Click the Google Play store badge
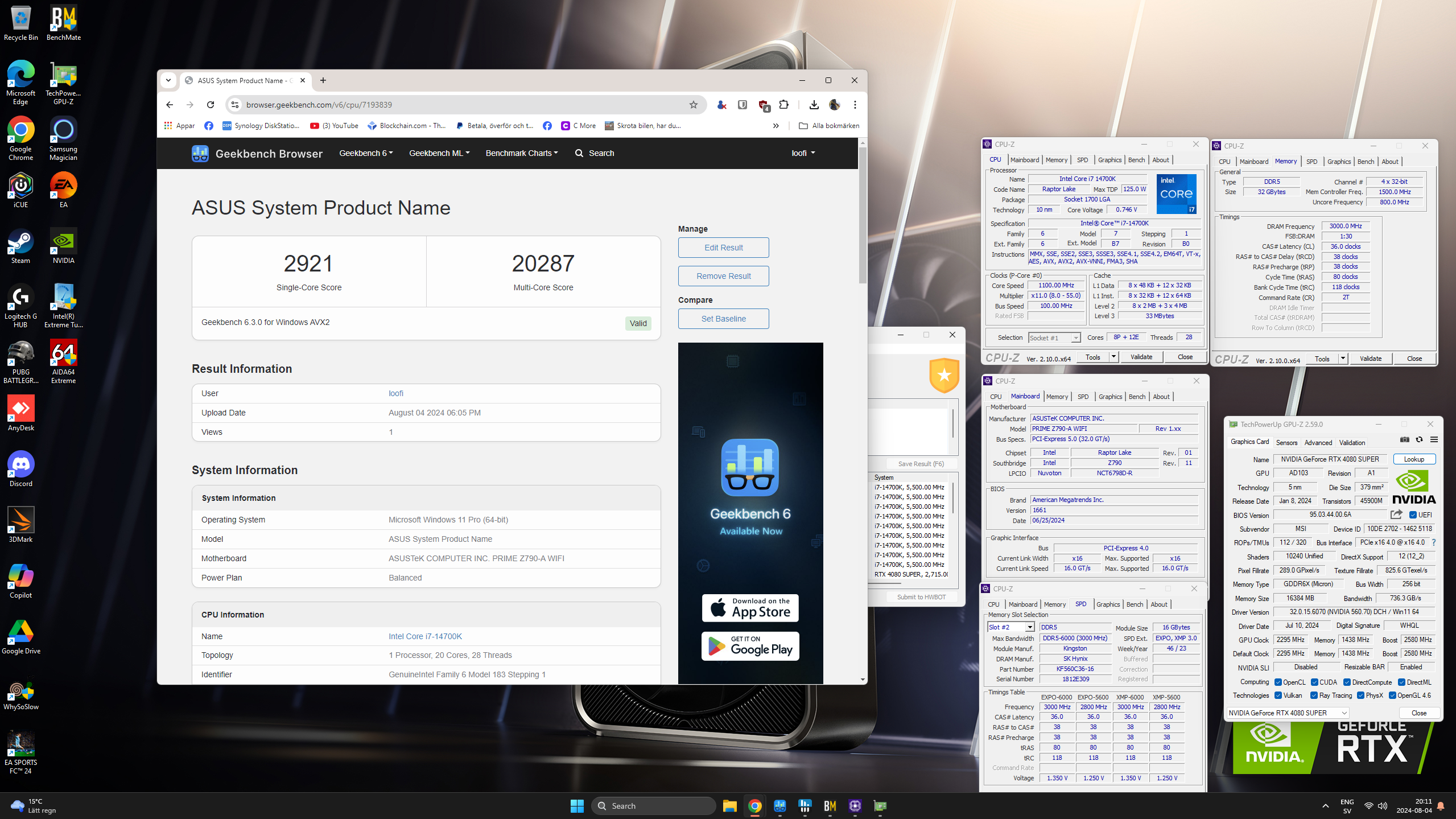 750,646
